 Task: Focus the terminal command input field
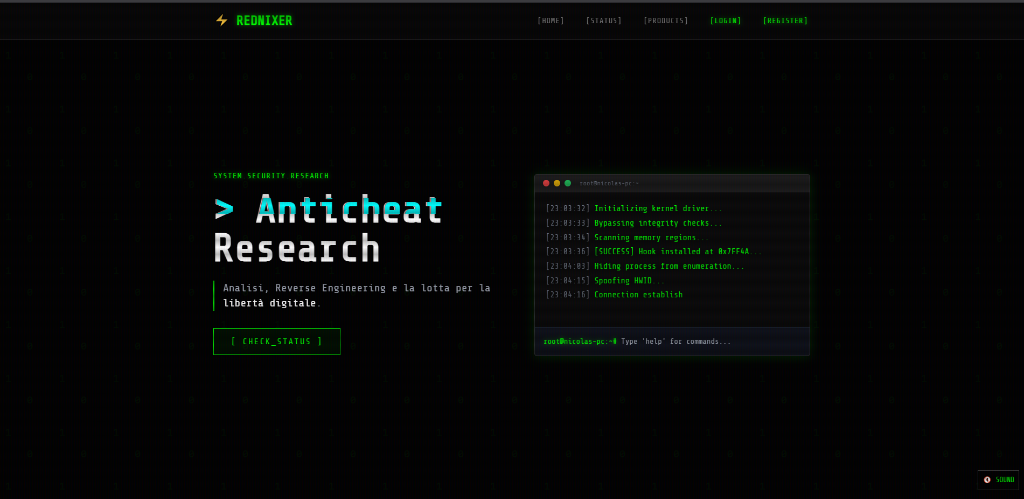(x=712, y=342)
